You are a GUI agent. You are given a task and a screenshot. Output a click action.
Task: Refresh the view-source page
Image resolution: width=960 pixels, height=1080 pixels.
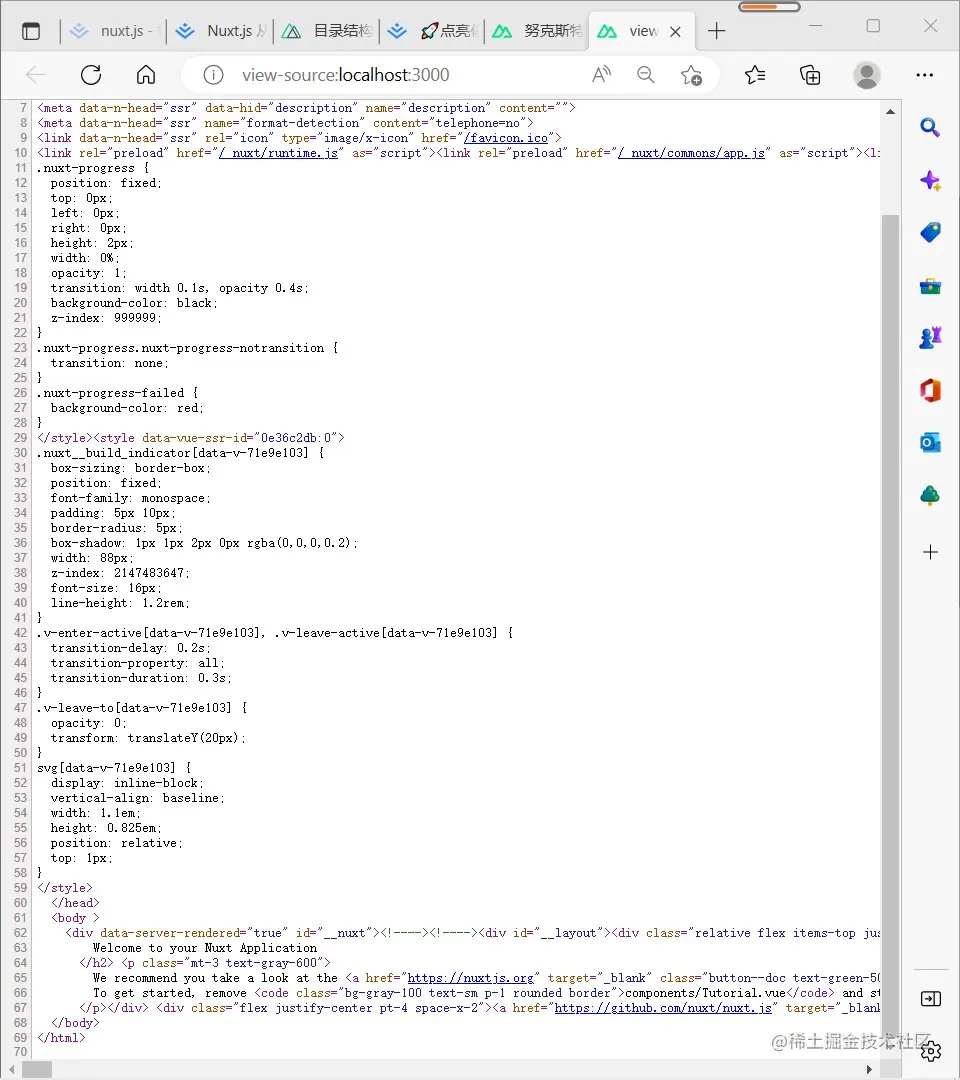pyautogui.click(x=91, y=74)
